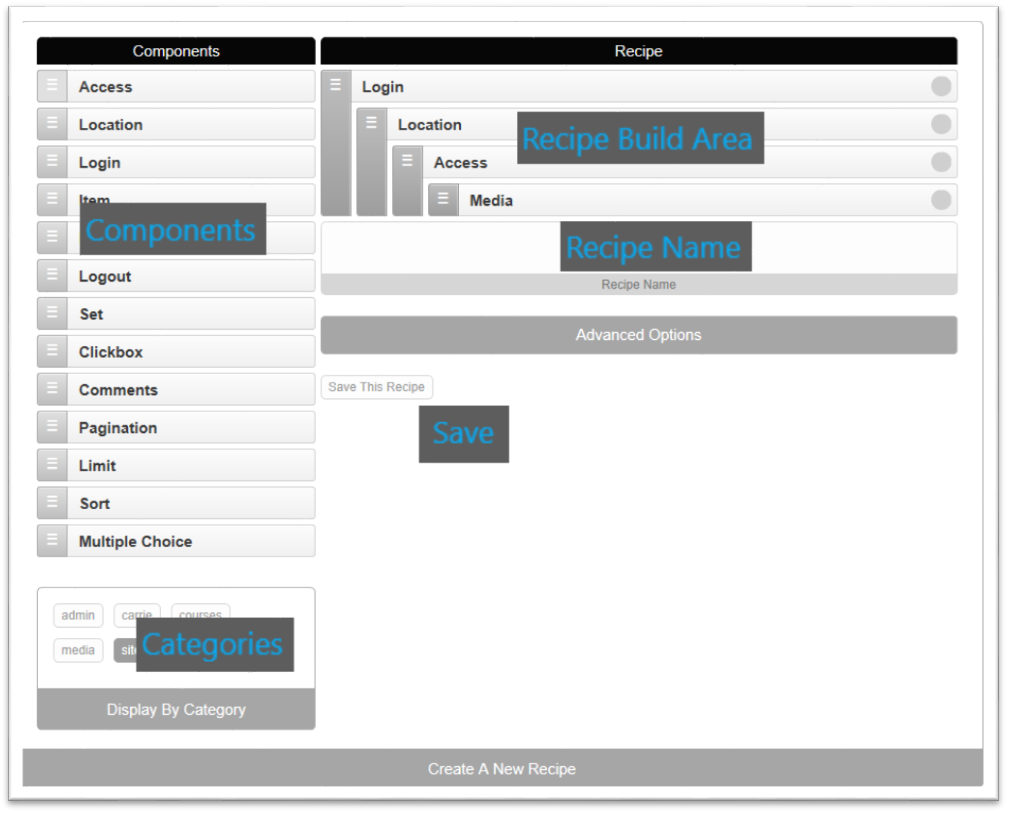Click the circle button on the recipe Access row
This screenshot has height=813, width=1009.
pos(941,162)
